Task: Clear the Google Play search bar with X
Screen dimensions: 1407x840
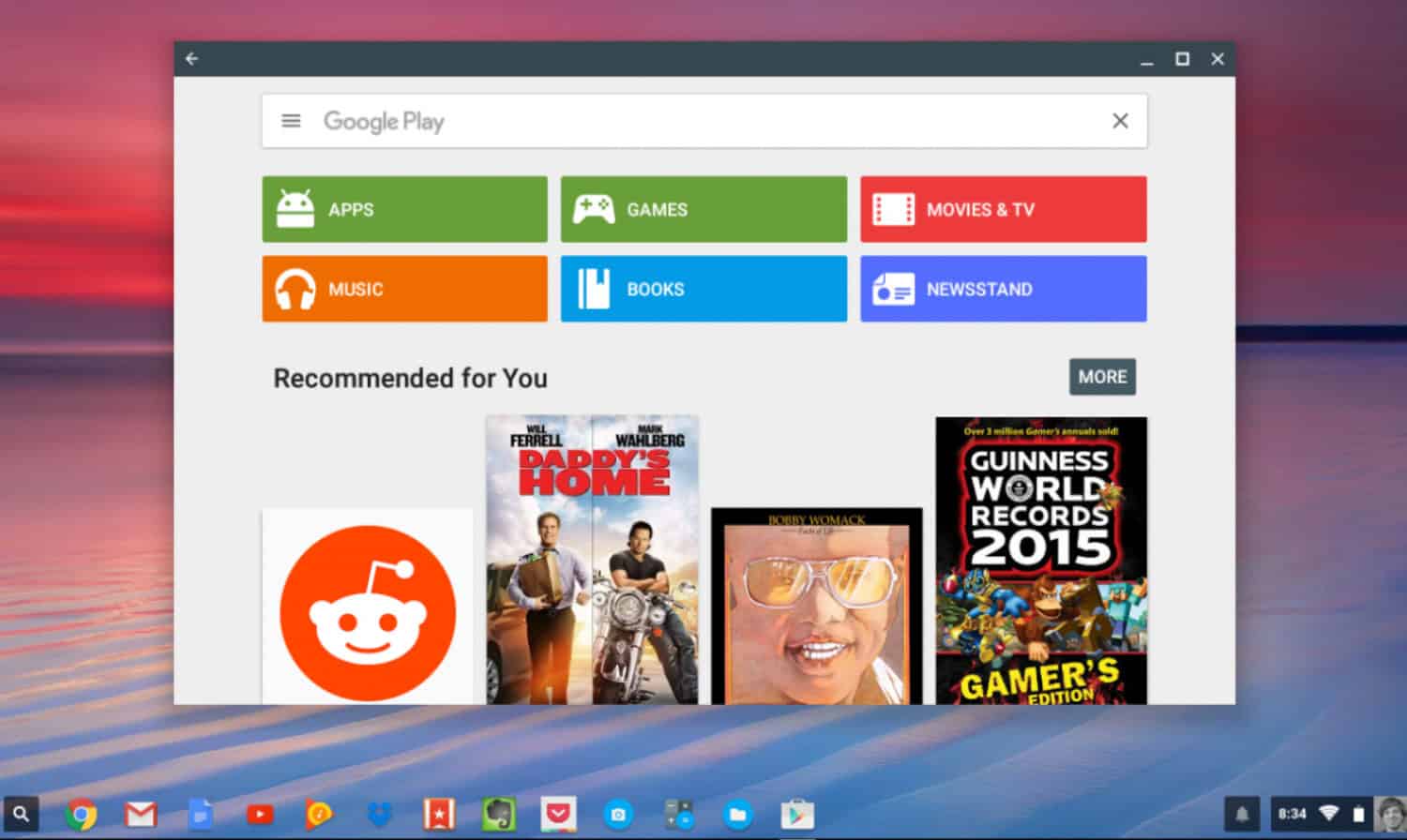Action: [x=1120, y=121]
